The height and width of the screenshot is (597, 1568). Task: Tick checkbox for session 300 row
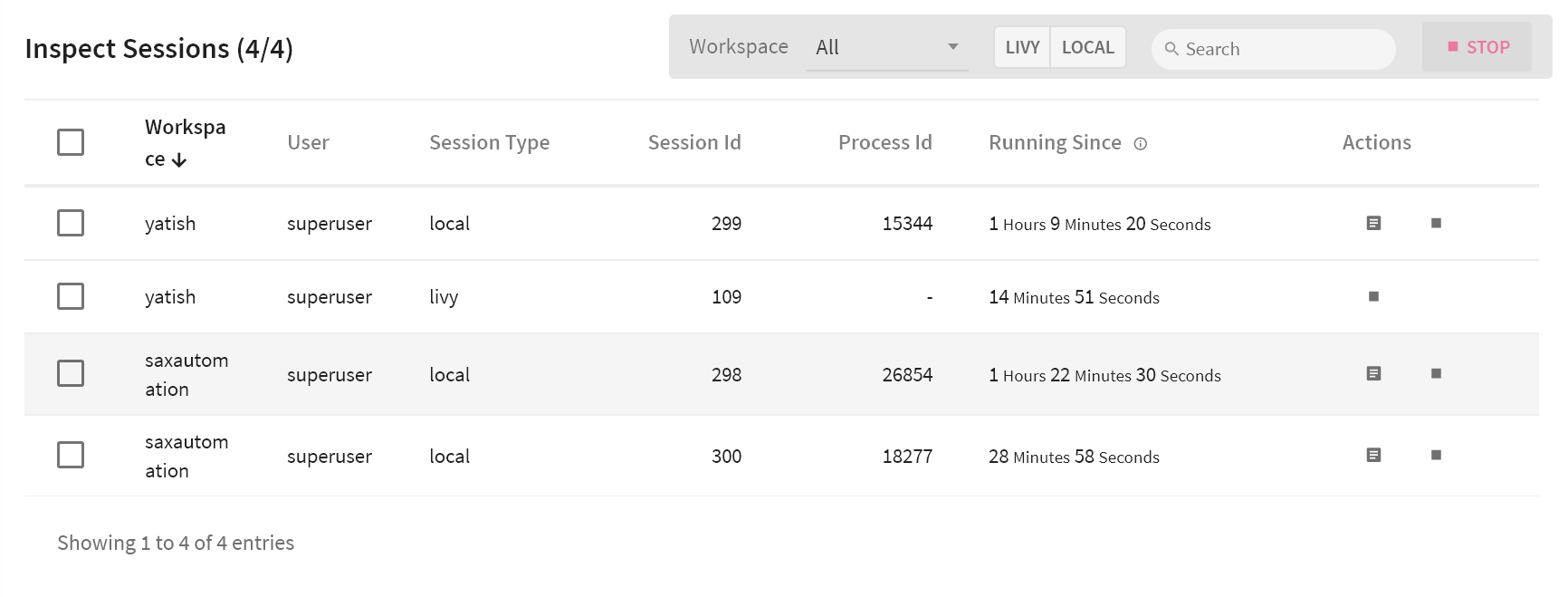71,455
